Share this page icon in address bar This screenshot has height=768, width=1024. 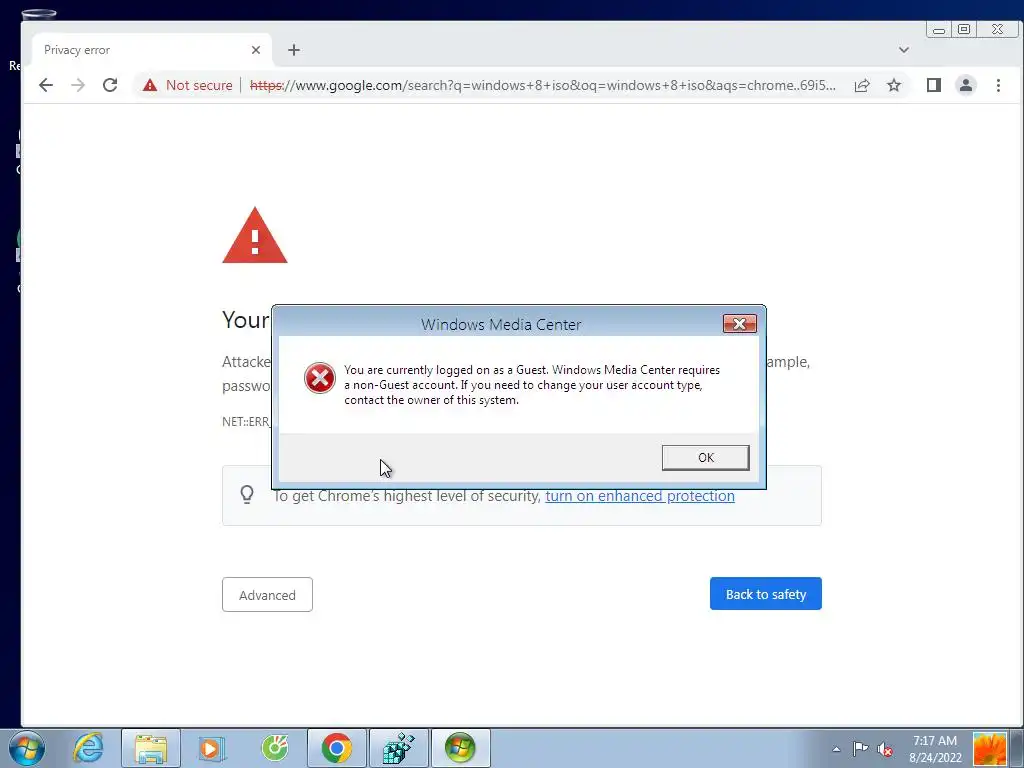click(x=862, y=85)
